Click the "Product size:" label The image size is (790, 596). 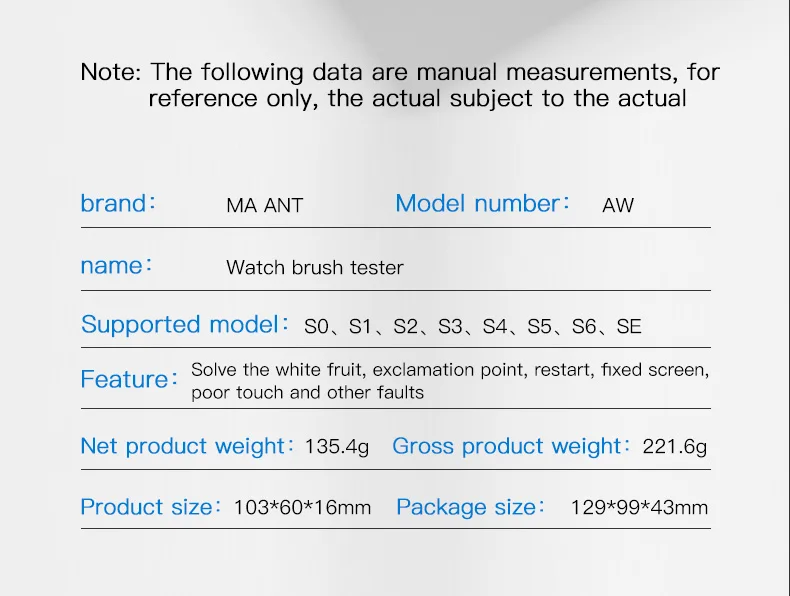151,507
